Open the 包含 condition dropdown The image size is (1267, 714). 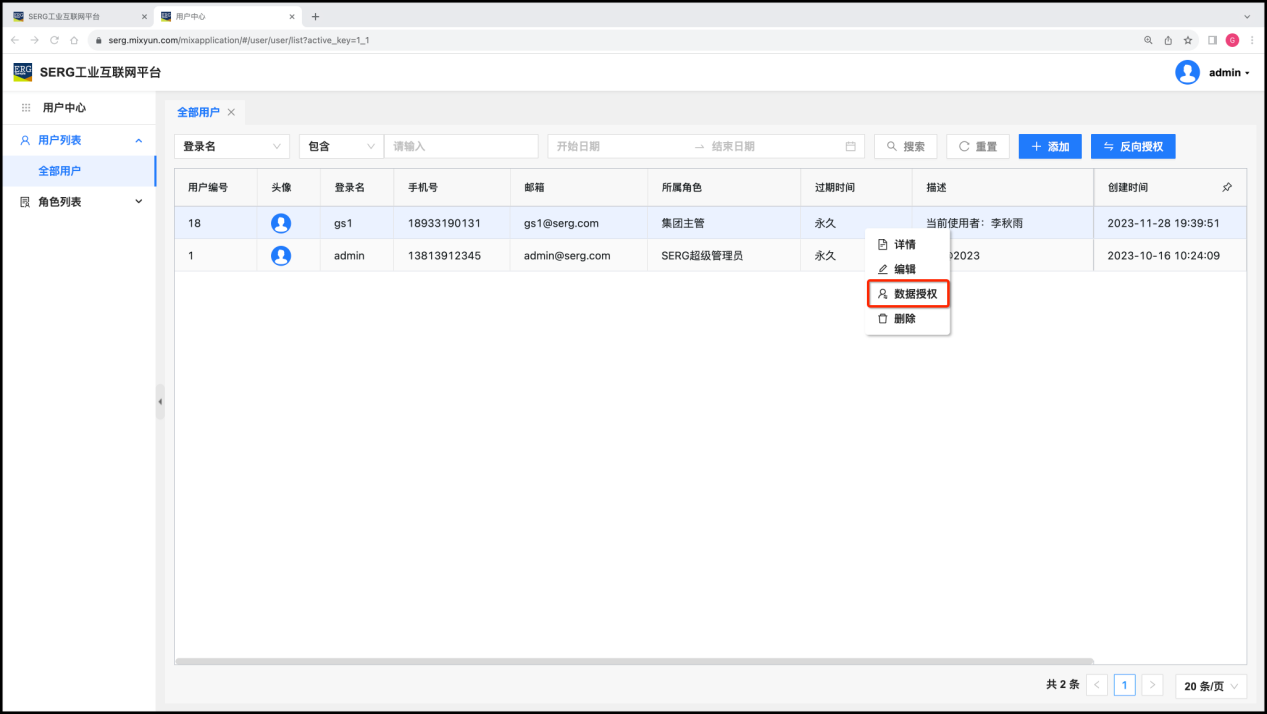(x=341, y=146)
